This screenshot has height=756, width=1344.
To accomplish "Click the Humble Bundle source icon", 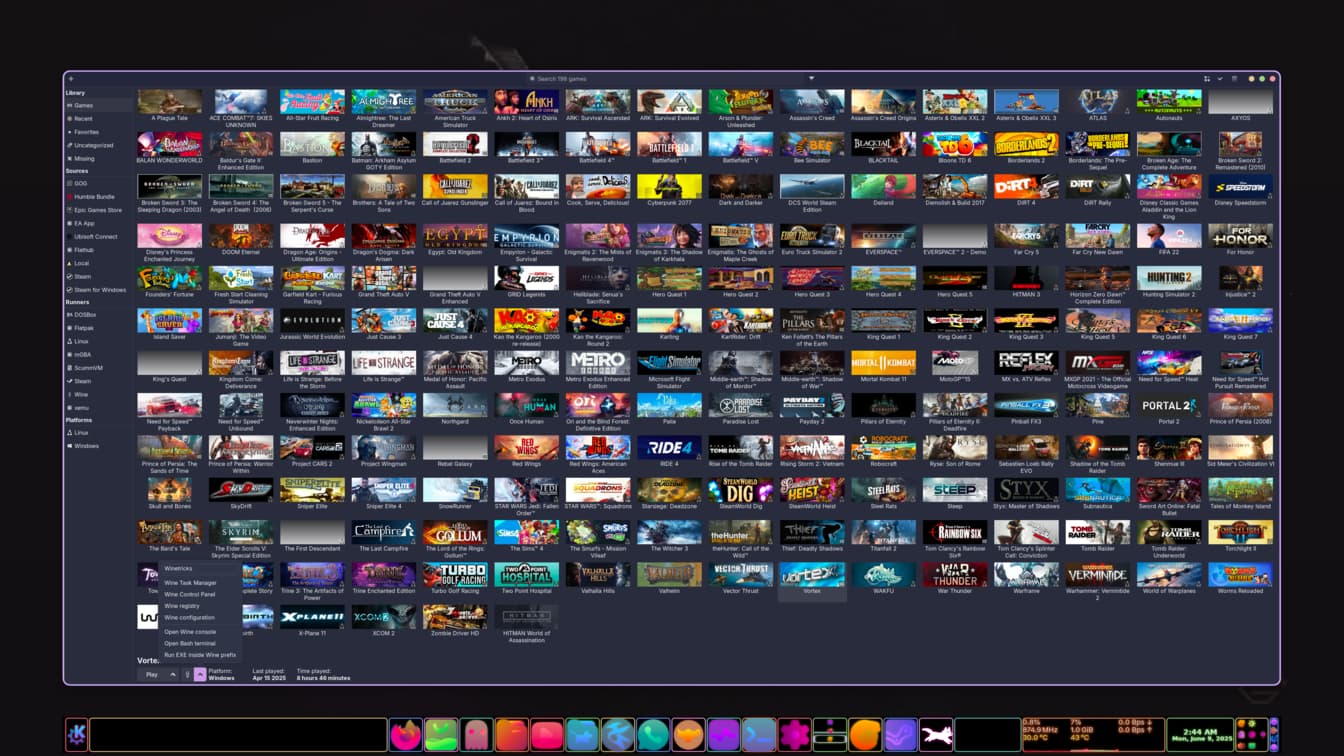I will pyautogui.click(x=69, y=197).
